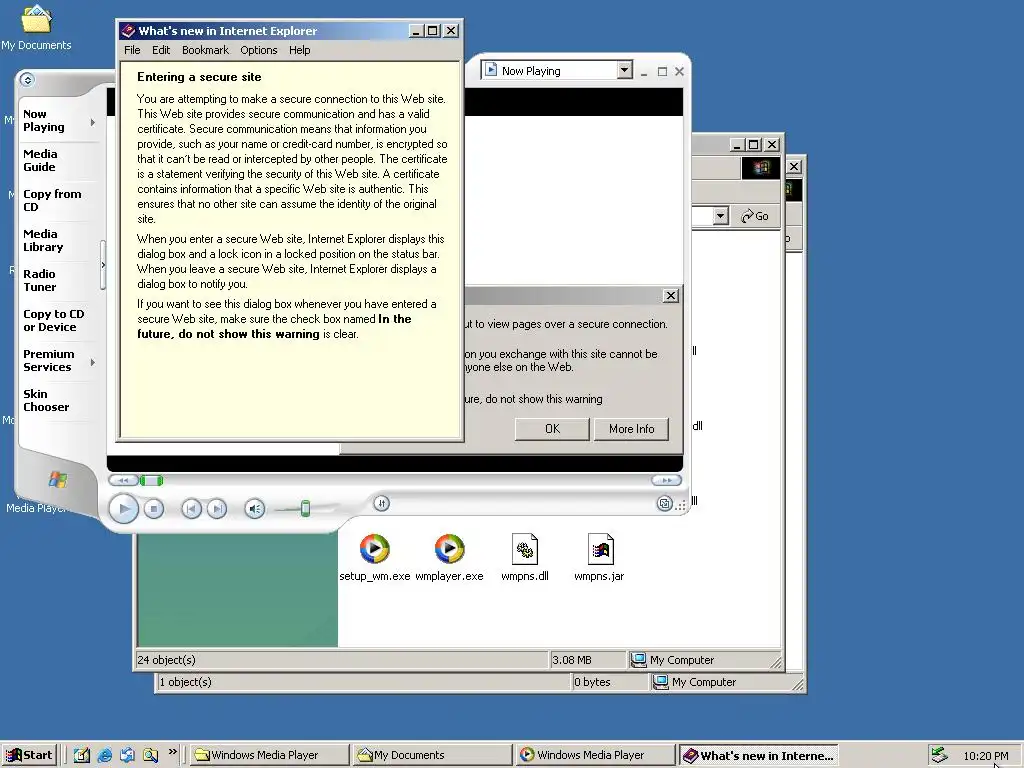The height and width of the screenshot is (768, 1024).
Task: Click the Start button
Action: pos(29,756)
